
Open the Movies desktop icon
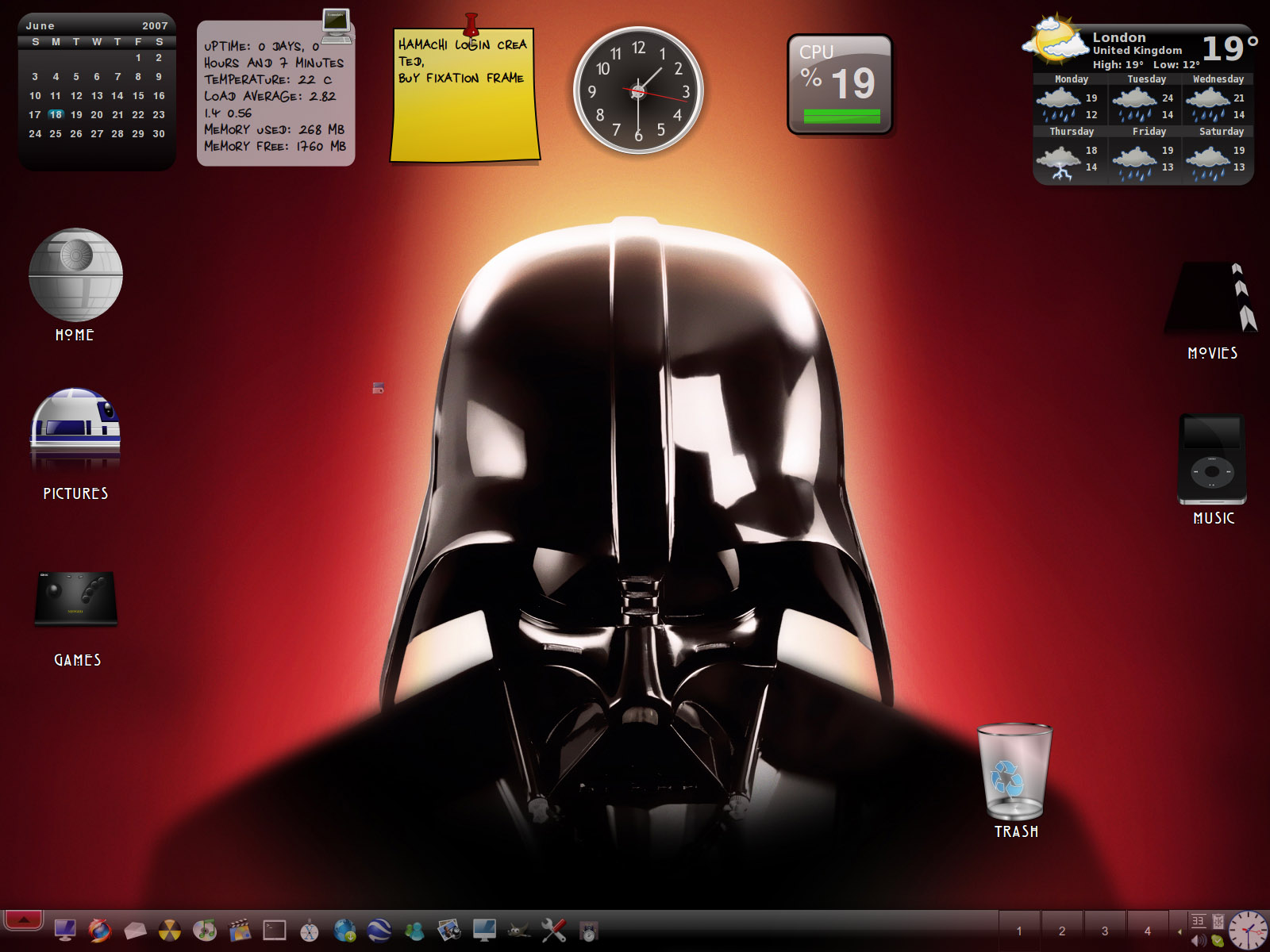coord(1212,298)
